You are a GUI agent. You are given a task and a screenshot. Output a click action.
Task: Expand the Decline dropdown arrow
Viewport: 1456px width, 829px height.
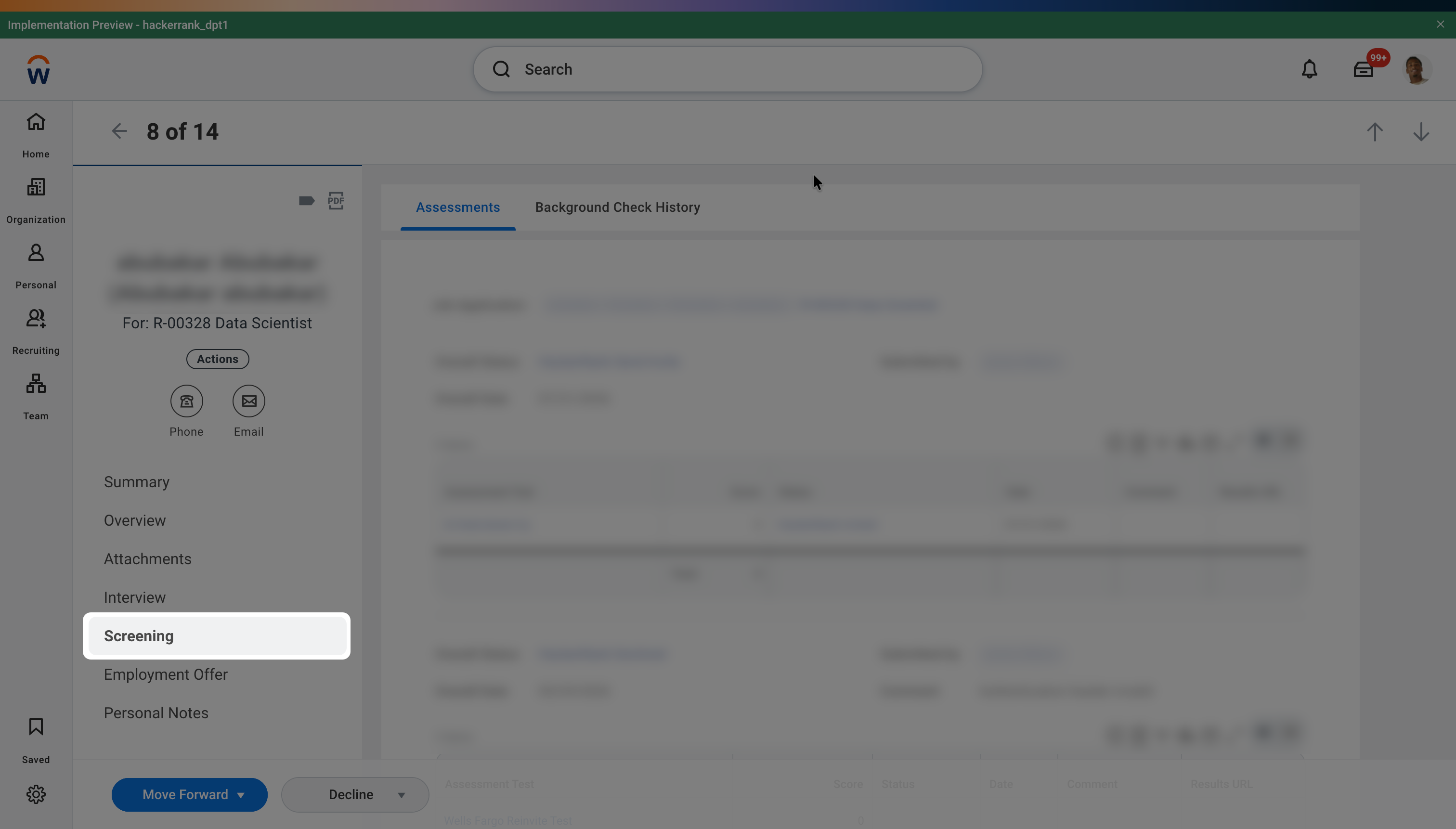[402, 795]
